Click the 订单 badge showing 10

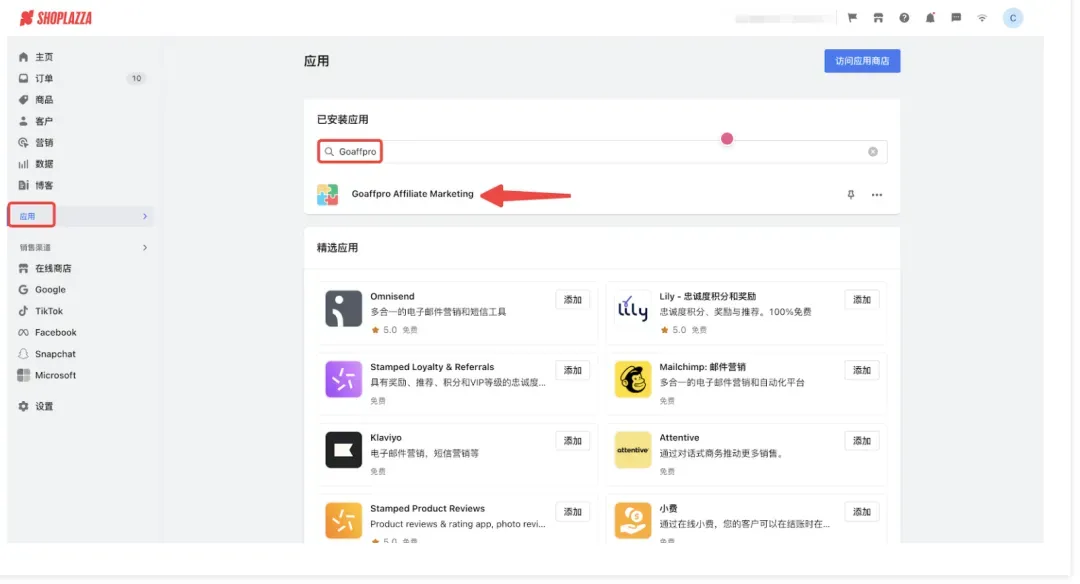tap(136, 79)
